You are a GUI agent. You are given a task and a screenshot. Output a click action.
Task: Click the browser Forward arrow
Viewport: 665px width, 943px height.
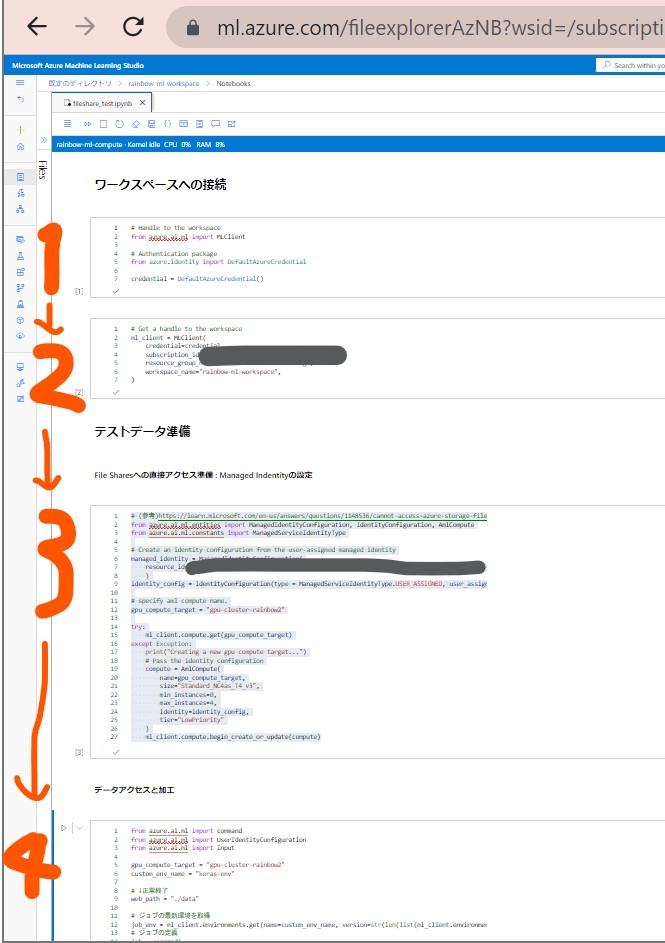(85, 26)
